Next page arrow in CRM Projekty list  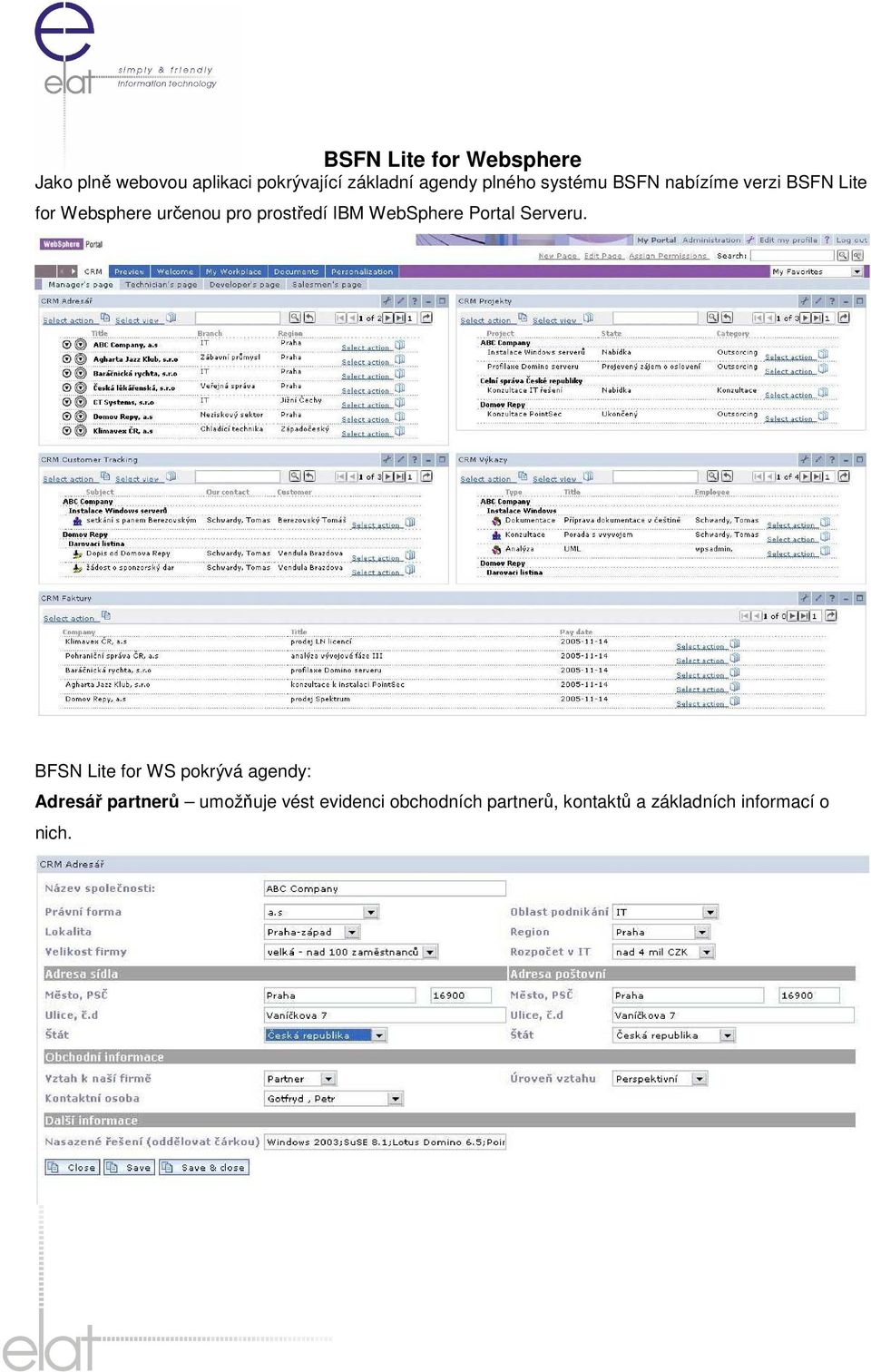click(x=806, y=318)
